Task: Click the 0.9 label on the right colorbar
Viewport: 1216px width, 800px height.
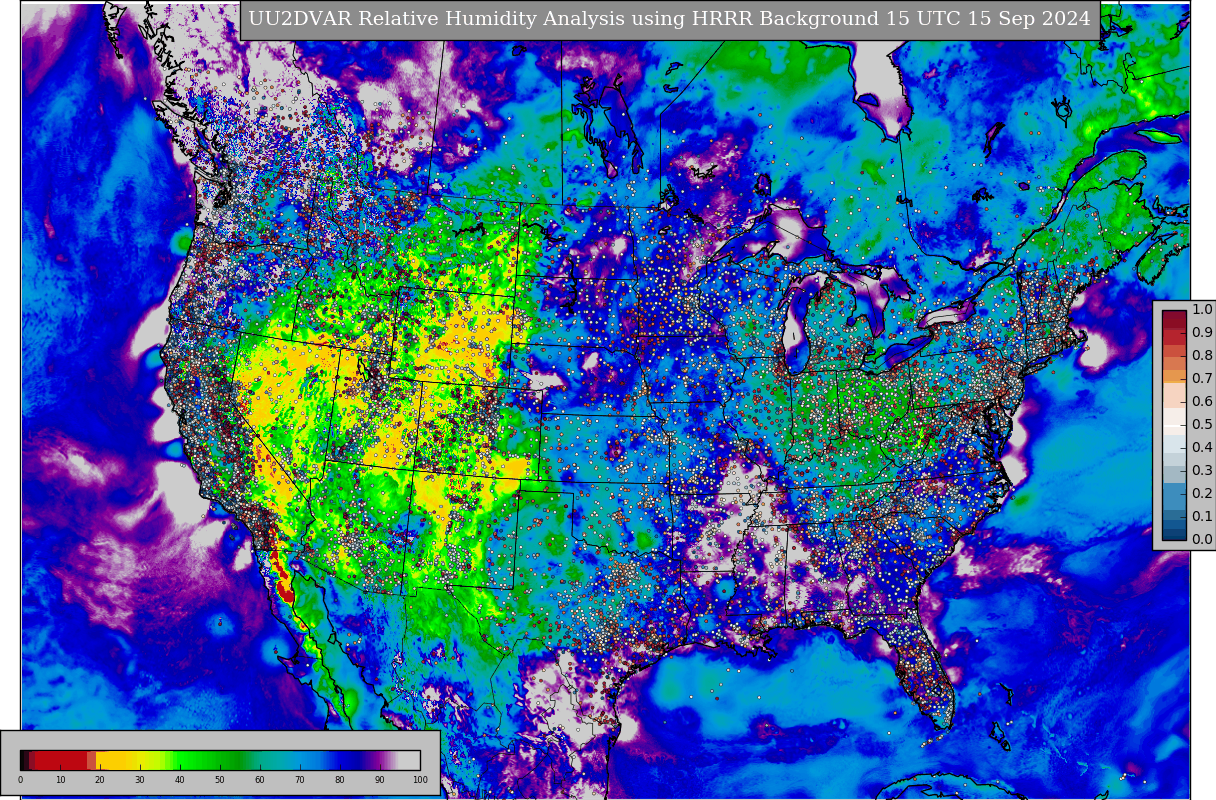Action: (1202, 333)
